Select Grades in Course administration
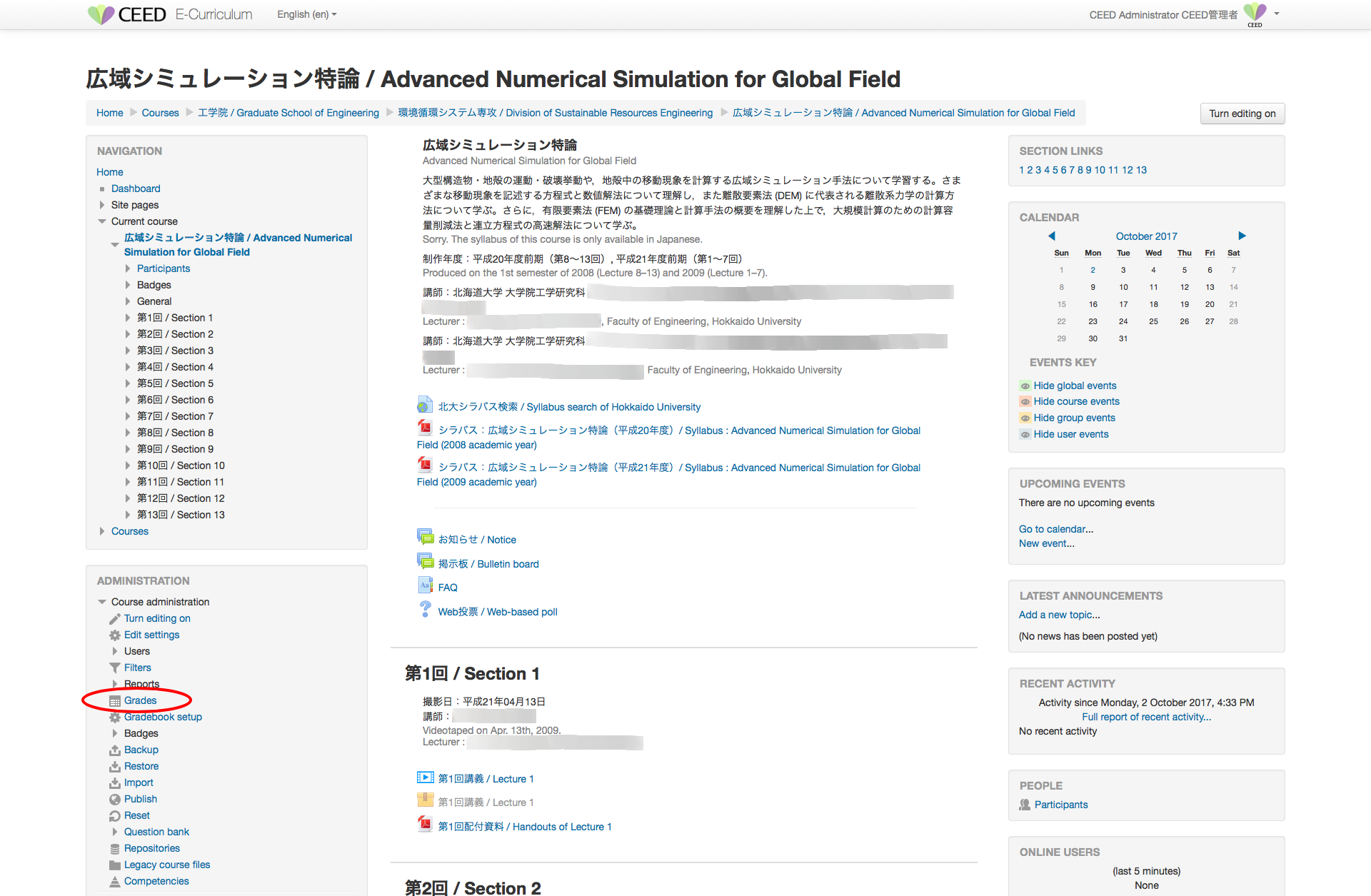This screenshot has width=1371, height=896. pyautogui.click(x=140, y=700)
